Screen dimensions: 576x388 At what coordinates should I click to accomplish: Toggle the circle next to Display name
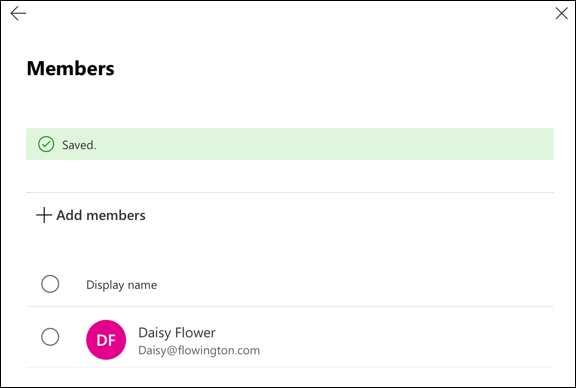50,284
